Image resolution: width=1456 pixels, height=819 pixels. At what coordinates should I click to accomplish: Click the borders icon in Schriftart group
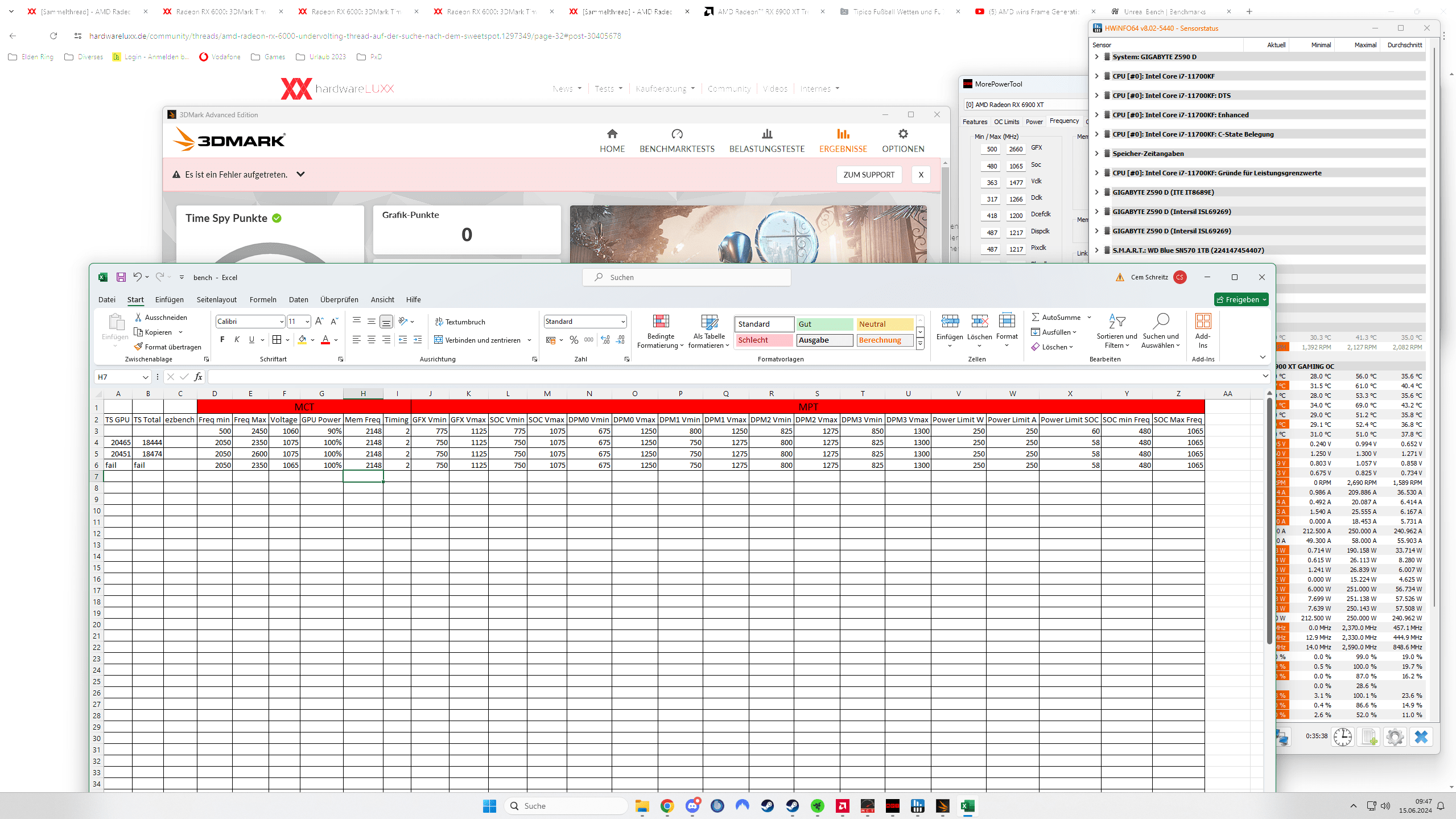coord(277,340)
